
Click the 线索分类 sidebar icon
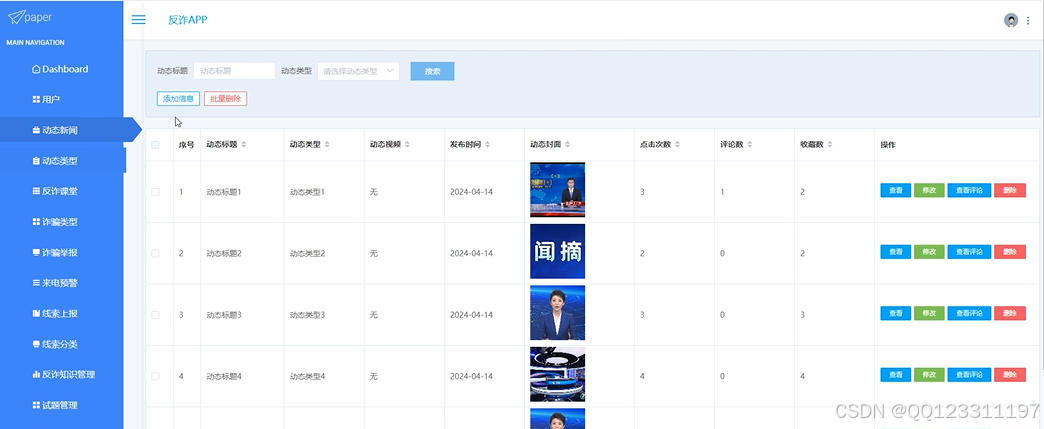coord(36,344)
